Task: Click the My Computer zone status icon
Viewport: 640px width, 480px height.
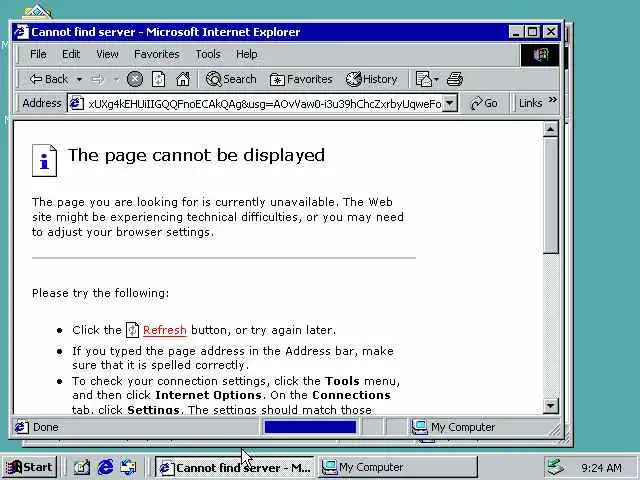Action: (420, 427)
